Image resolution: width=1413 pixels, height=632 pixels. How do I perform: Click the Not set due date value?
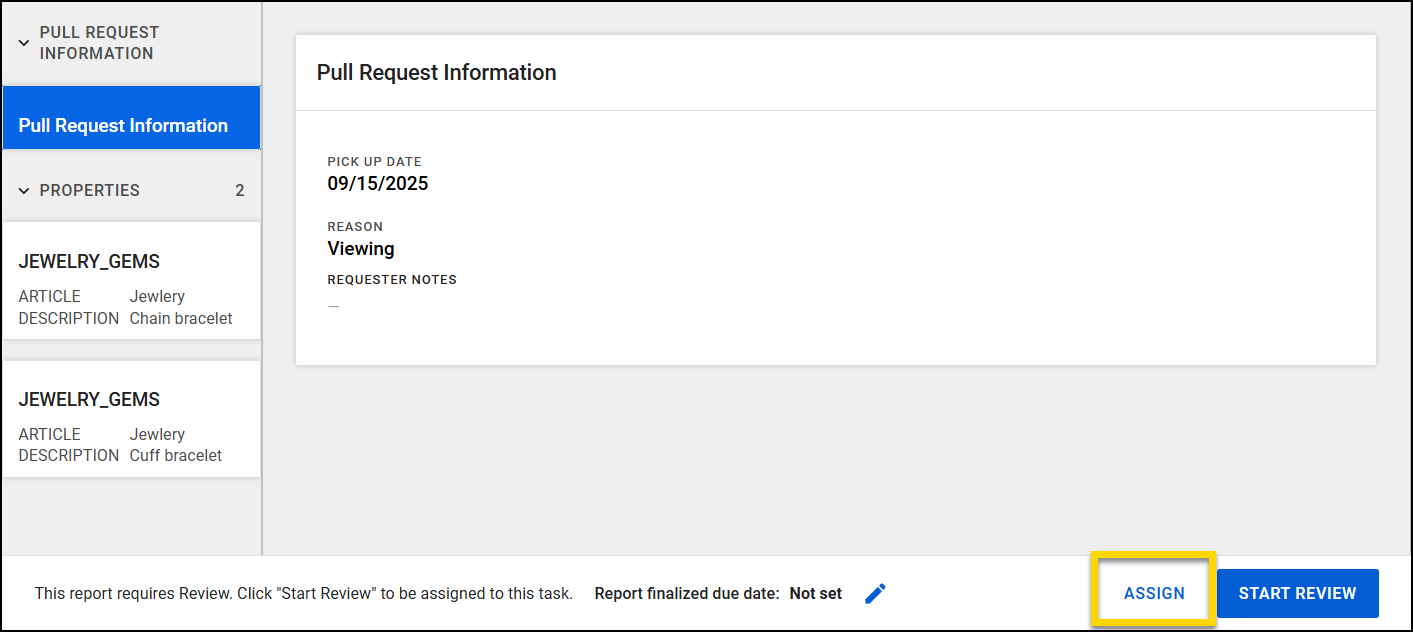click(x=815, y=594)
